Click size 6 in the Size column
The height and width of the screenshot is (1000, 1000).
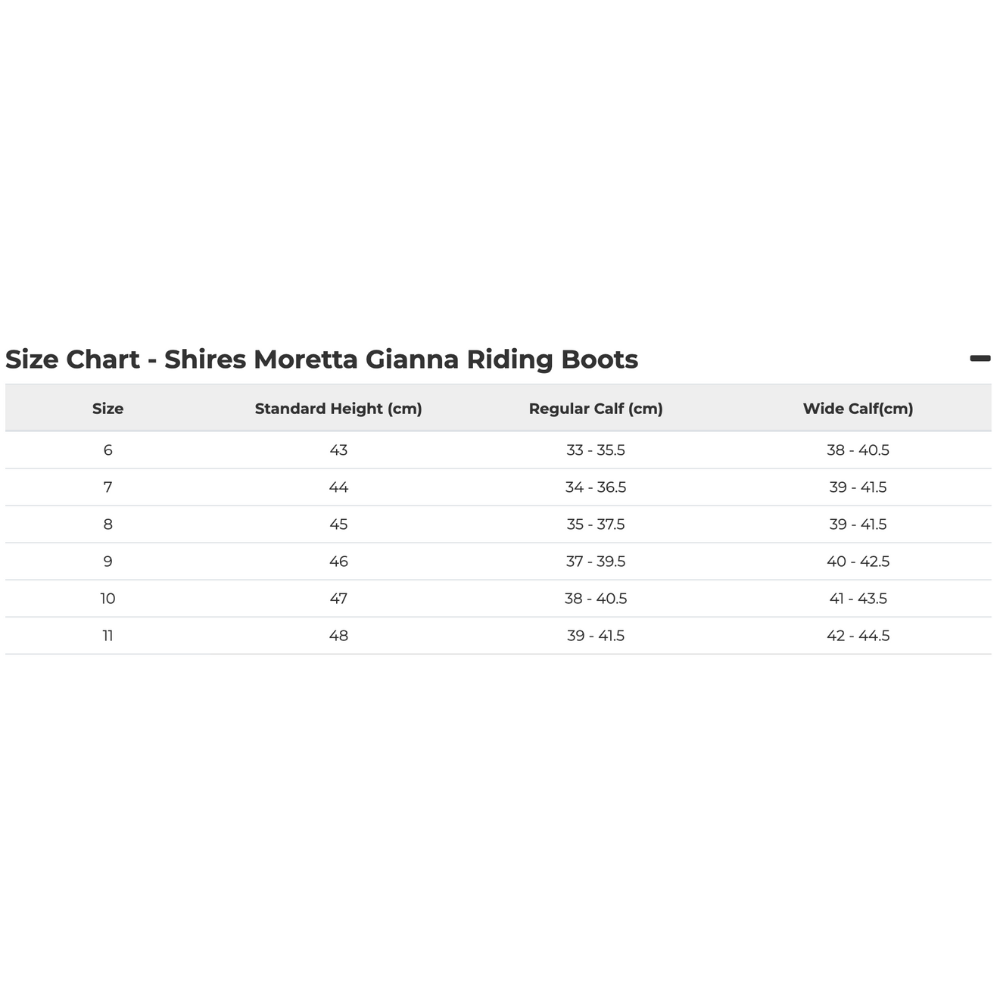click(108, 450)
